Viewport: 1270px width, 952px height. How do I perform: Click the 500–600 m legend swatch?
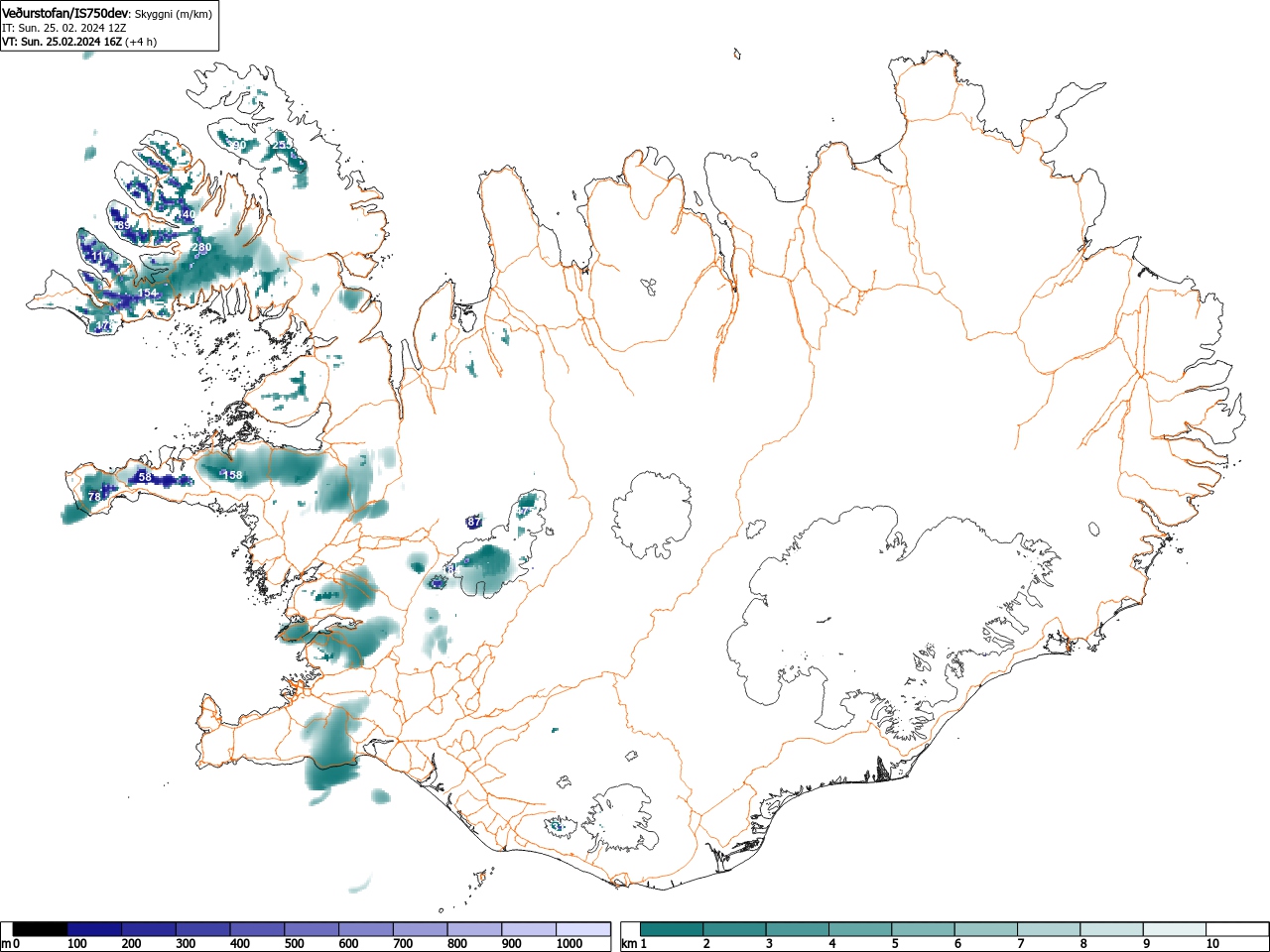313,929
